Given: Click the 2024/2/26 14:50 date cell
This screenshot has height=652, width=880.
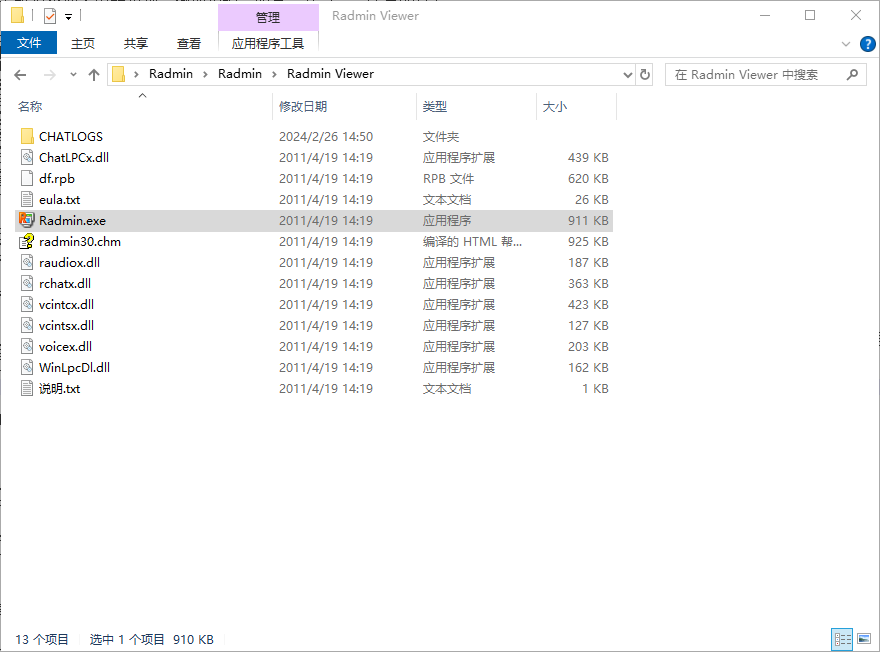Looking at the screenshot, I should point(326,136).
